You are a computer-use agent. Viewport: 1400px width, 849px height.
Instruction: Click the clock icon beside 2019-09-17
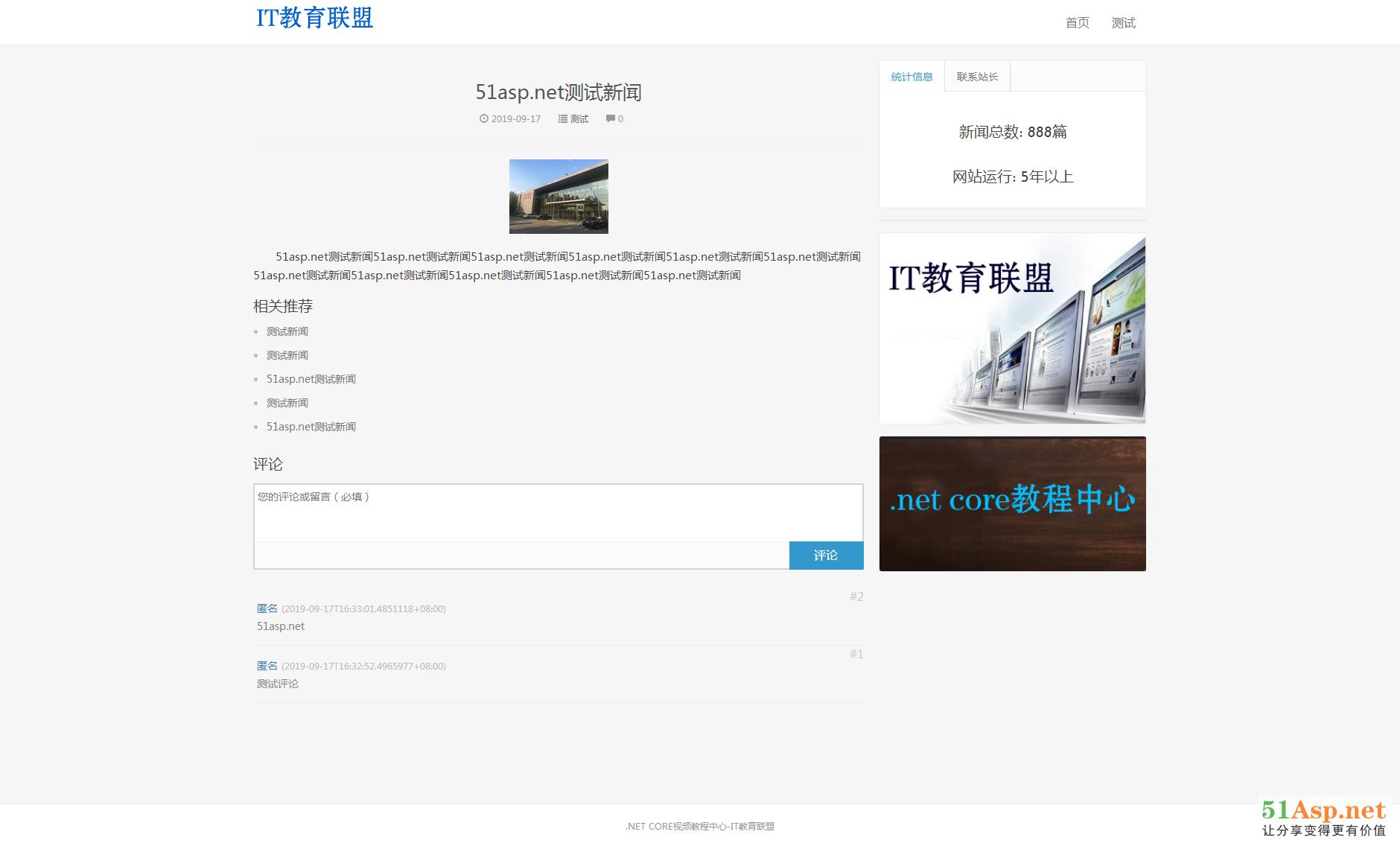(484, 118)
